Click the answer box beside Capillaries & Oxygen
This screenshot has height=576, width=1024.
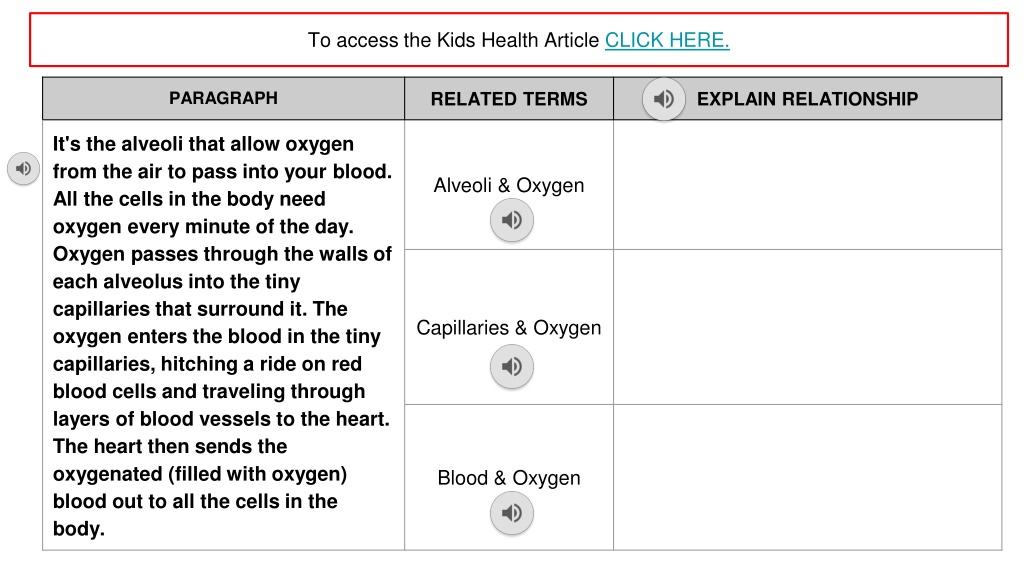point(807,327)
